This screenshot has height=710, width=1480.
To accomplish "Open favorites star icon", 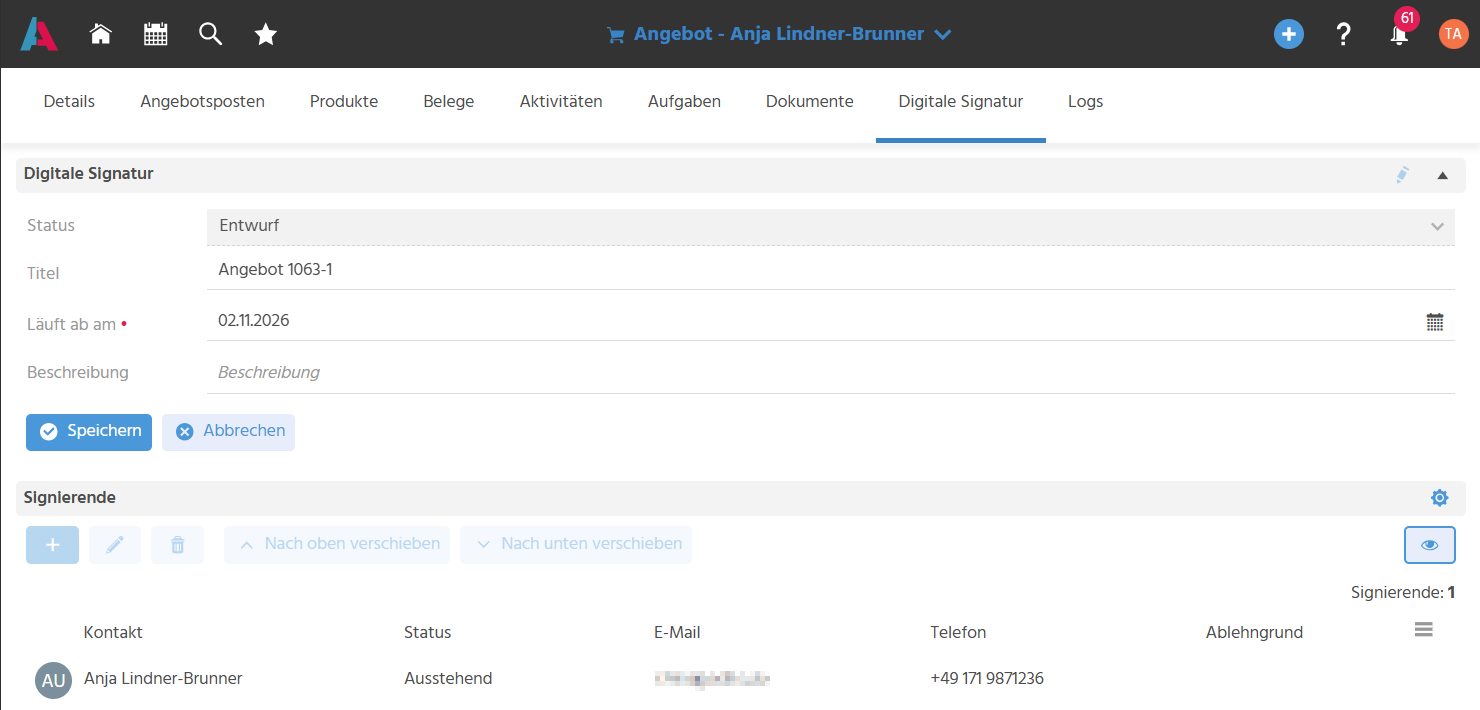I will click(x=265, y=34).
